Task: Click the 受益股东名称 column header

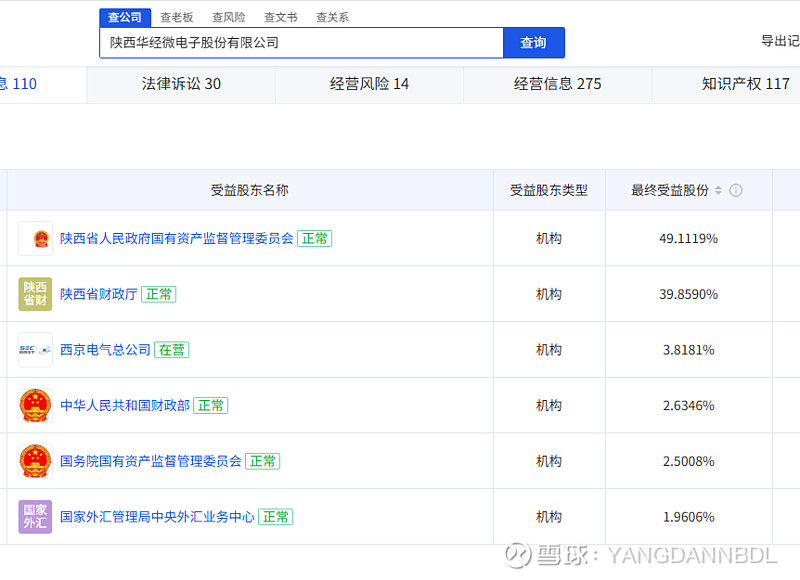Action: 249,190
